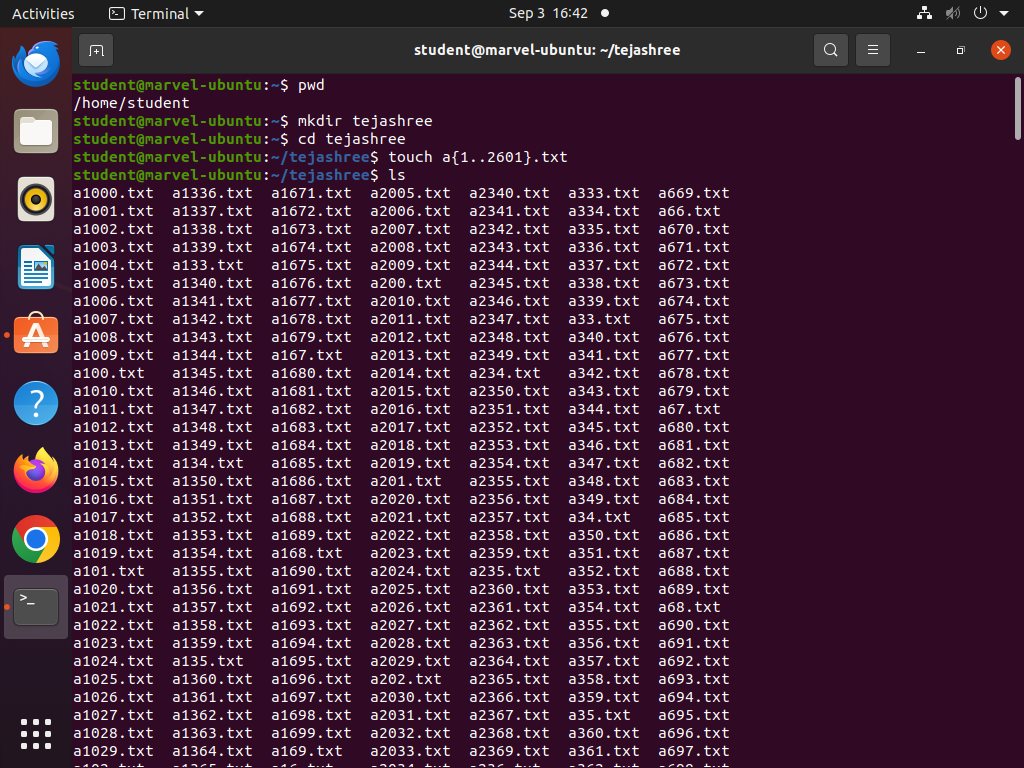Click file name a200.txt

click(x=406, y=283)
